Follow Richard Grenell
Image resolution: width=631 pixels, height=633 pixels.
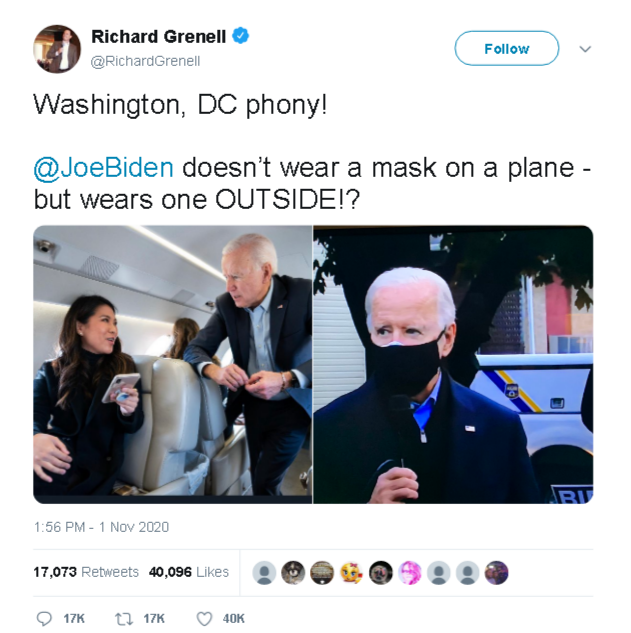point(507,48)
